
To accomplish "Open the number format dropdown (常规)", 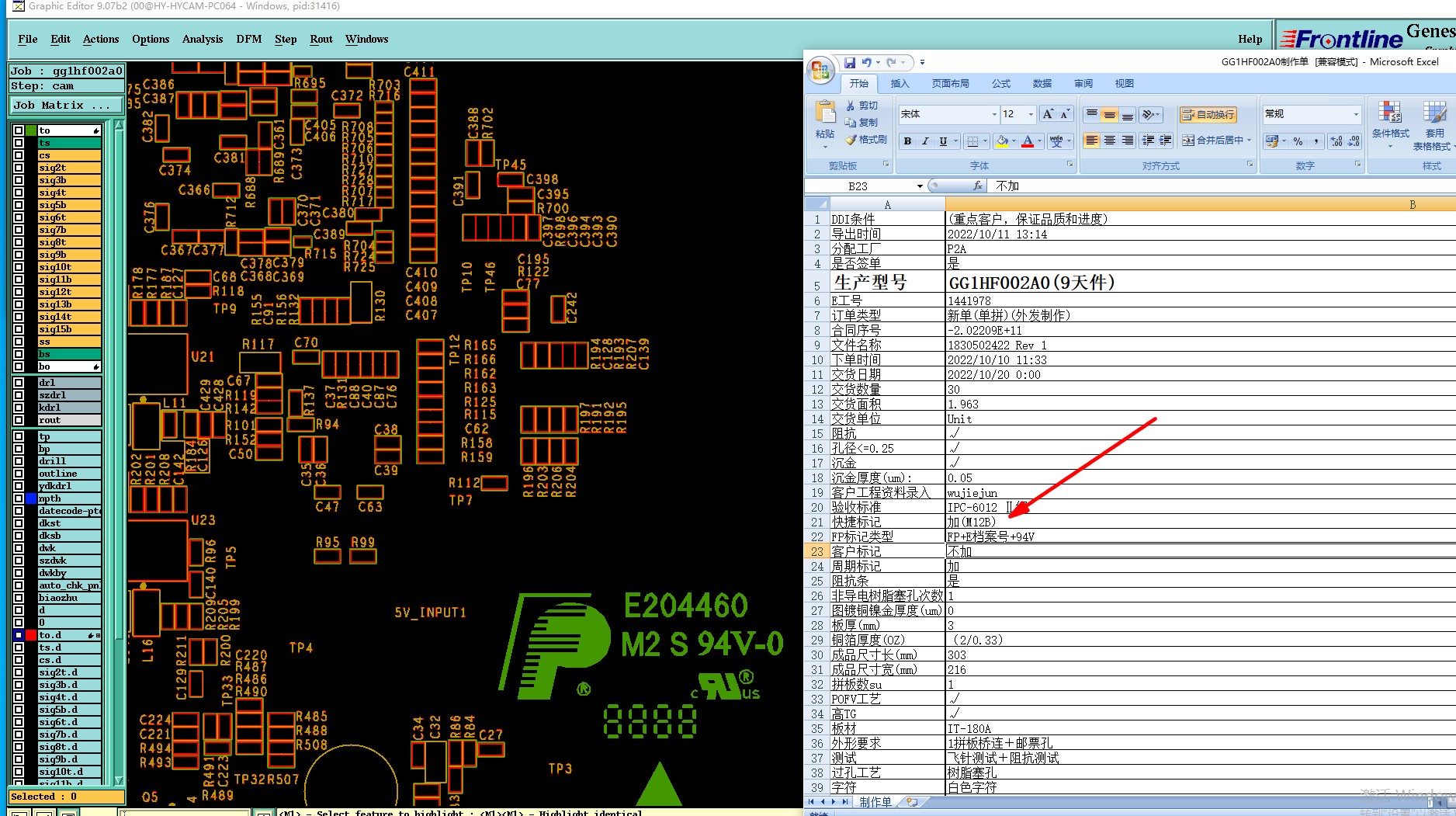I will [x=1356, y=115].
